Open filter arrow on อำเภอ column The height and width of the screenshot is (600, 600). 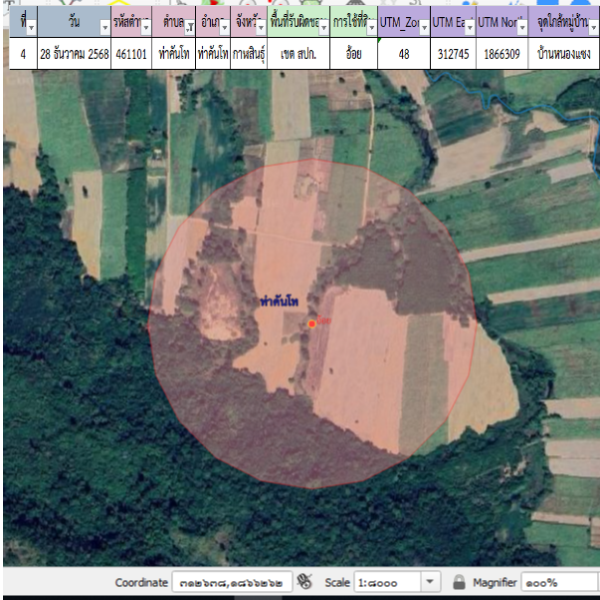(225, 28)
